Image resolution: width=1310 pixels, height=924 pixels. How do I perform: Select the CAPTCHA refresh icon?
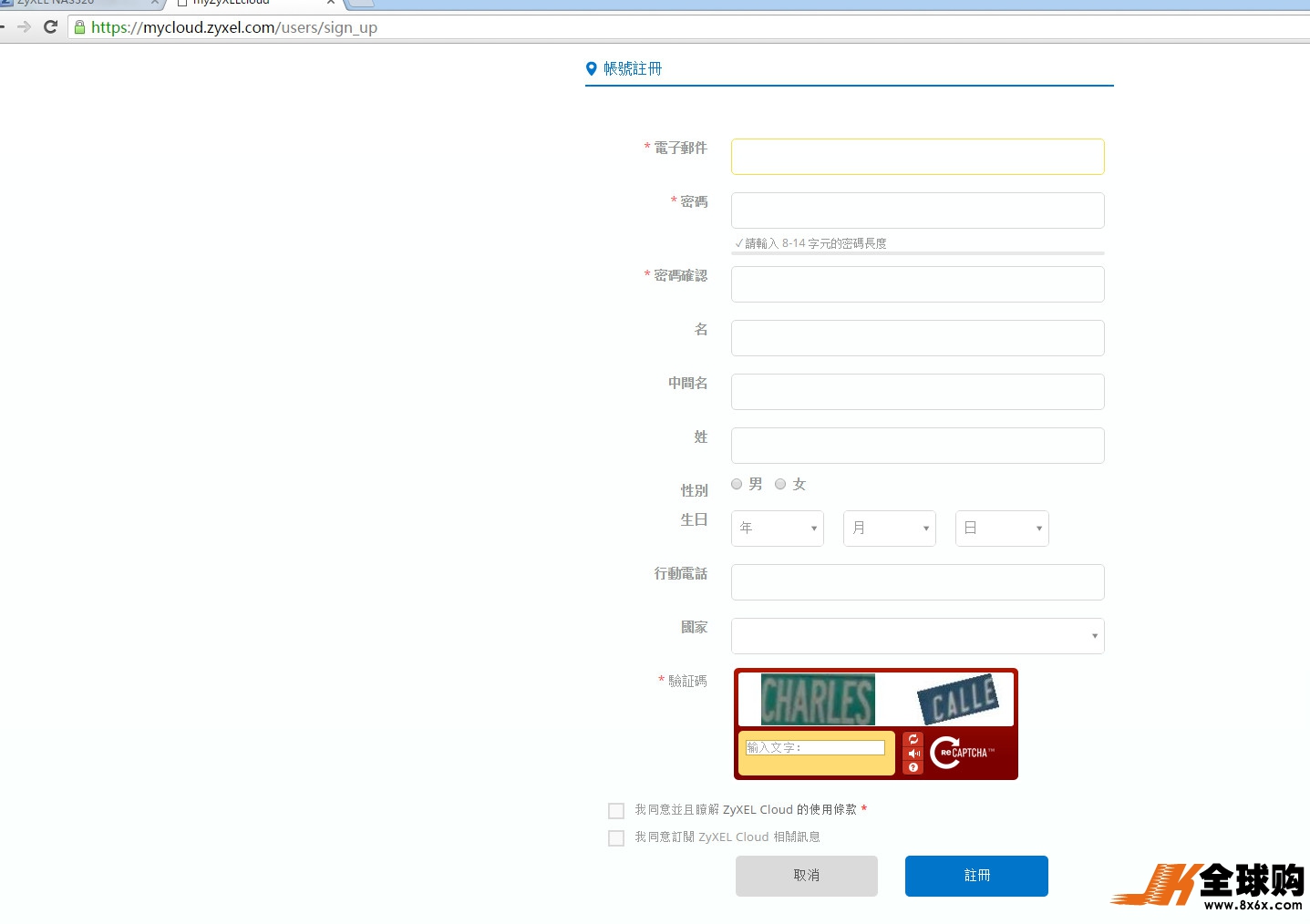click(913, 739)
